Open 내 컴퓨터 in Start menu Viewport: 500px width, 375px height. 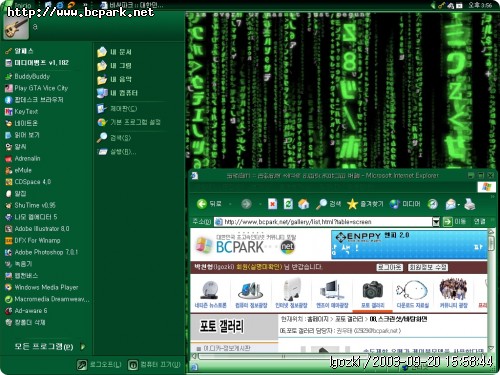(117, 93)
